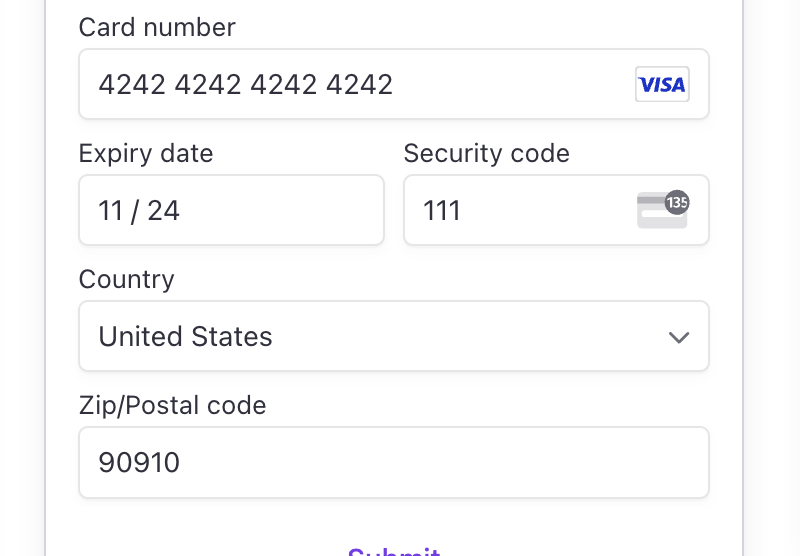Click the "Country" field label
This screenshot has width=800, height=556.
pos(126,279)
